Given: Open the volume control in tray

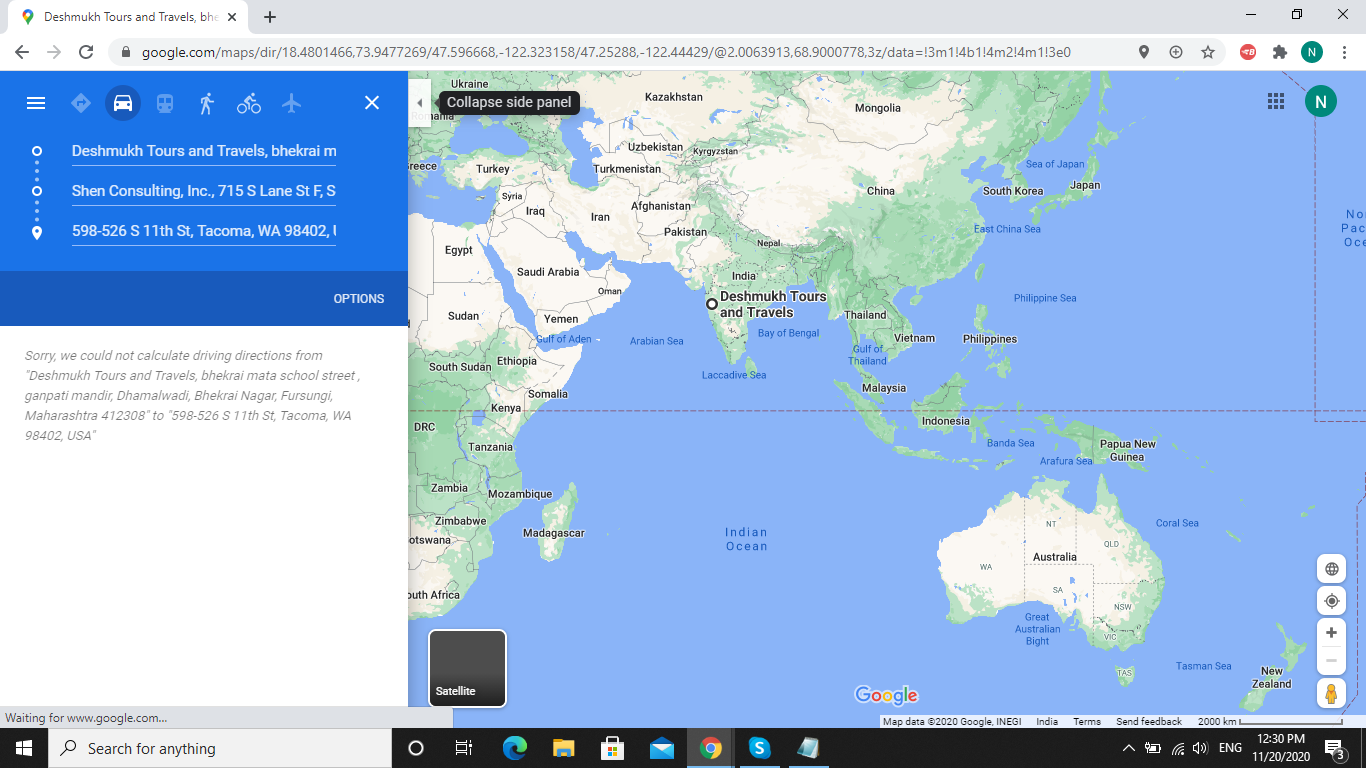Looking at the screenshot, I should 1200,748.
